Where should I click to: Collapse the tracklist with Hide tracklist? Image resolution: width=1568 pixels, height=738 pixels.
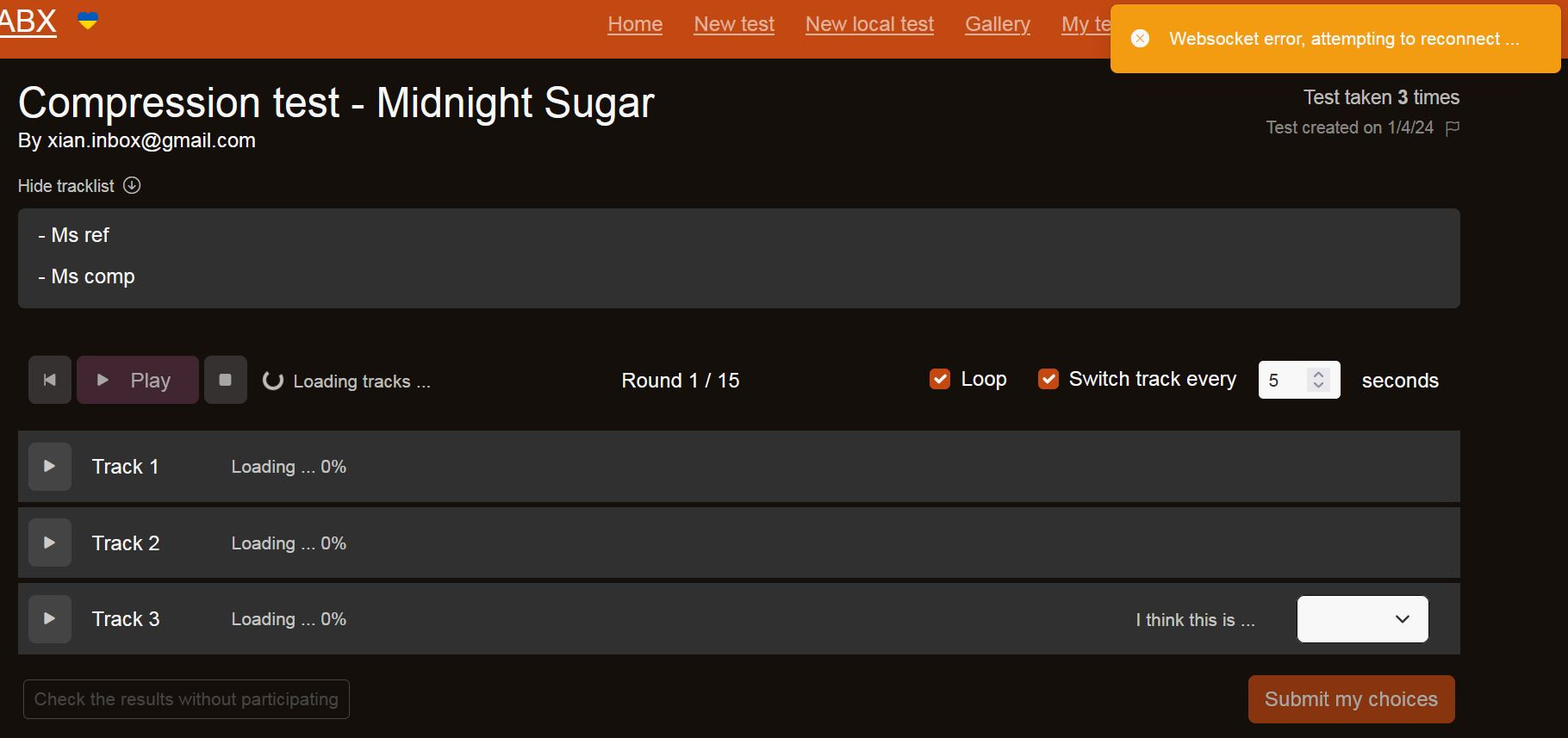click(x=79, y=186)
